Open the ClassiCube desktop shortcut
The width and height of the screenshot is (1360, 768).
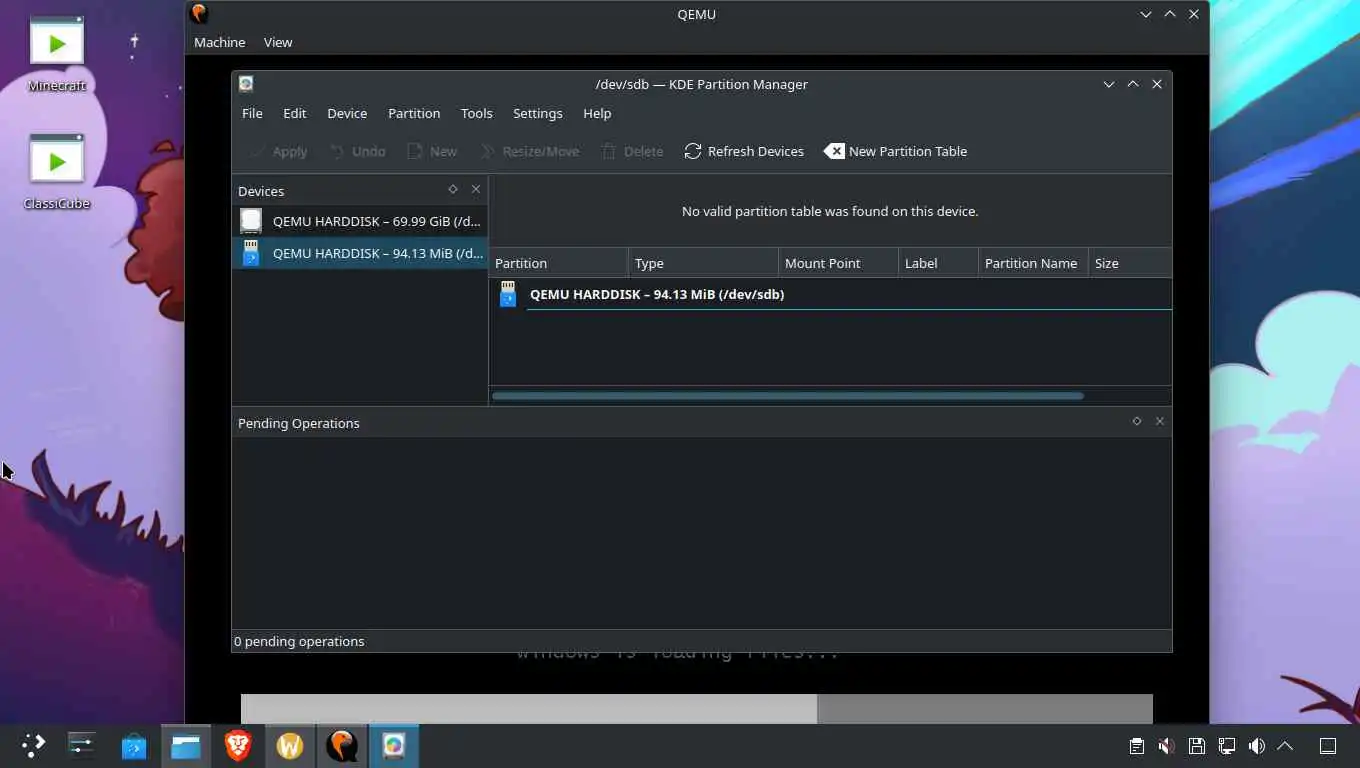57,172
